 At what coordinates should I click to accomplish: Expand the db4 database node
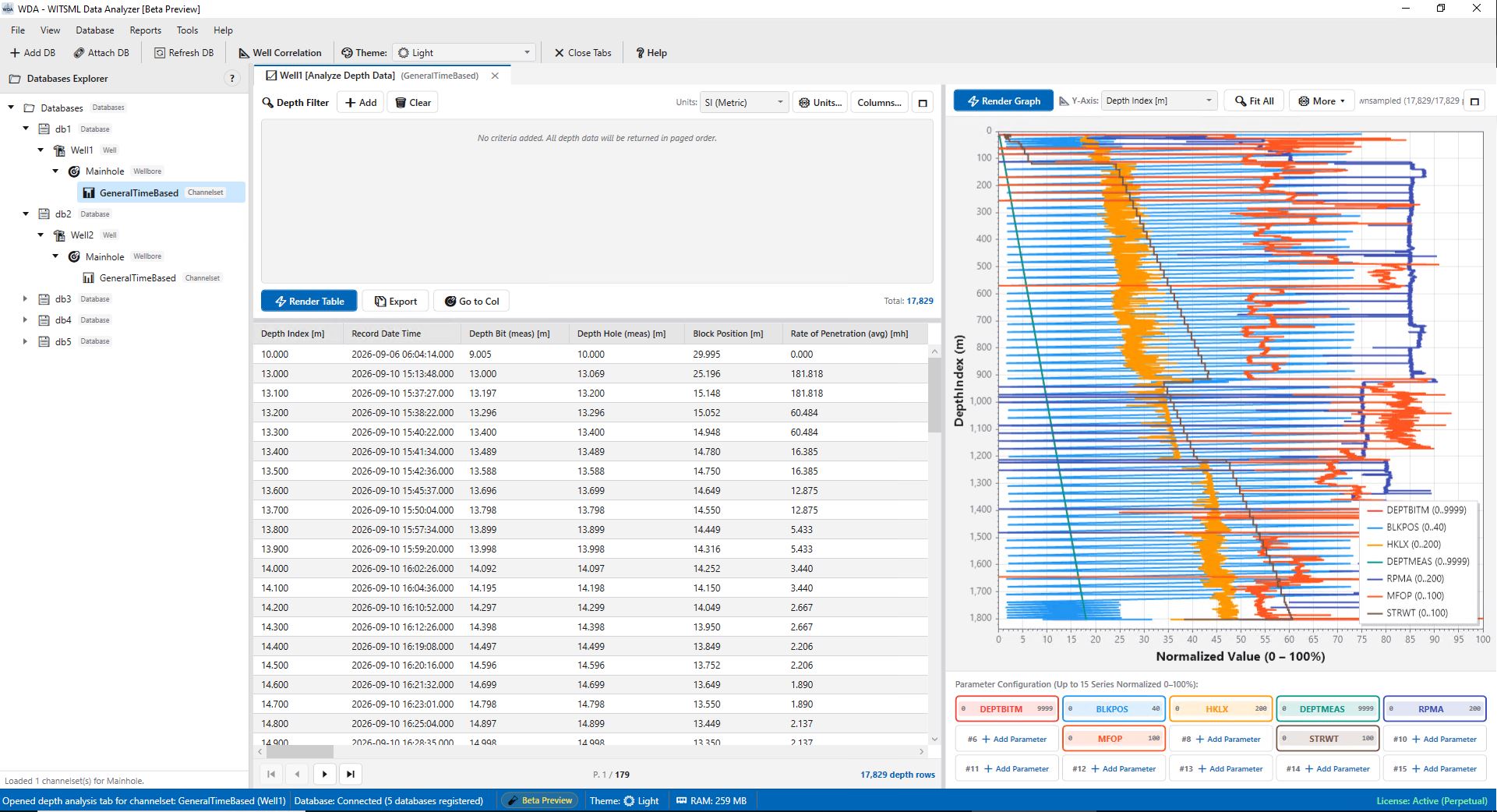pyautogui.click(x=26, y=320)
